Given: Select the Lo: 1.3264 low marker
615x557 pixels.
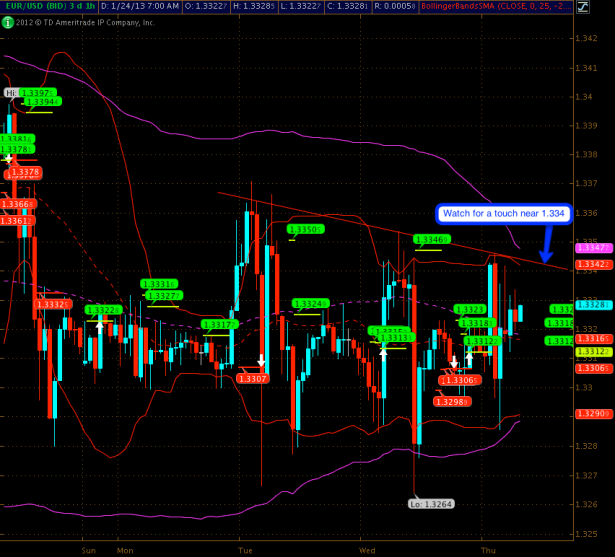Looking at the screenshot, I should tap(432, 504).
